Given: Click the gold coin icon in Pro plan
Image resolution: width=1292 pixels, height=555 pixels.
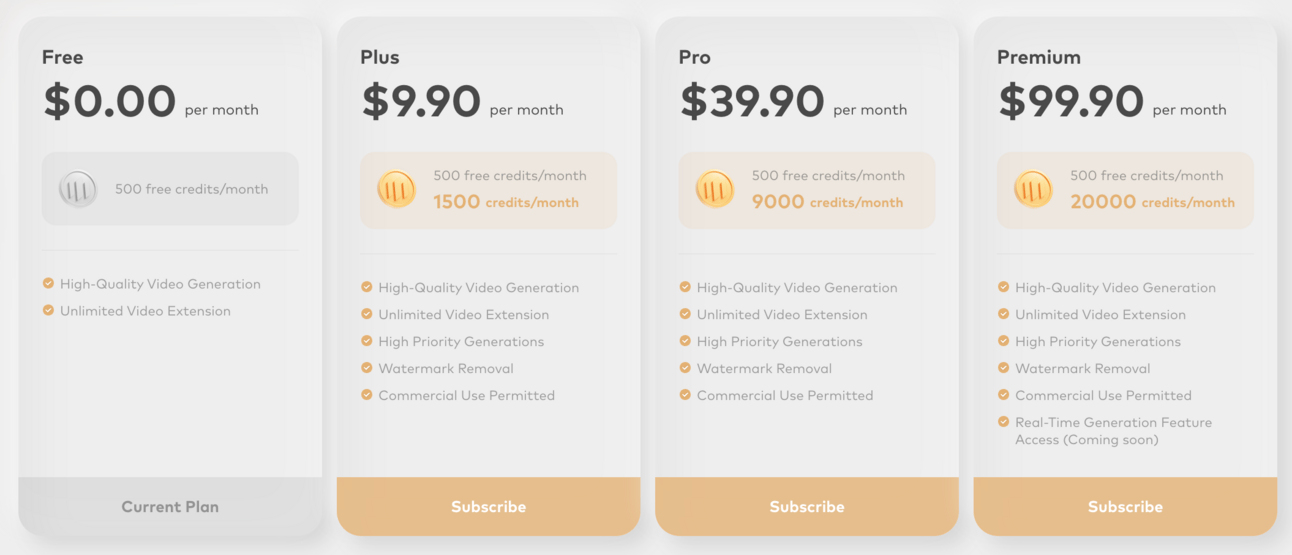Looking at the screenshot, I should pyautogui.click(x=714, y=189).
